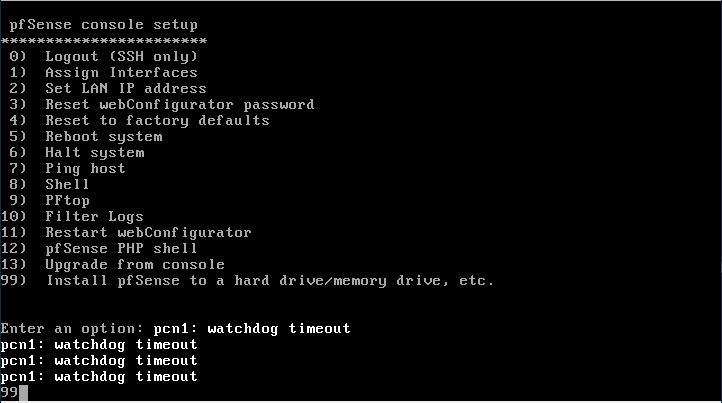
Task: Click the last 'pcn1: watchdog timeout' message
Action: 99,377
